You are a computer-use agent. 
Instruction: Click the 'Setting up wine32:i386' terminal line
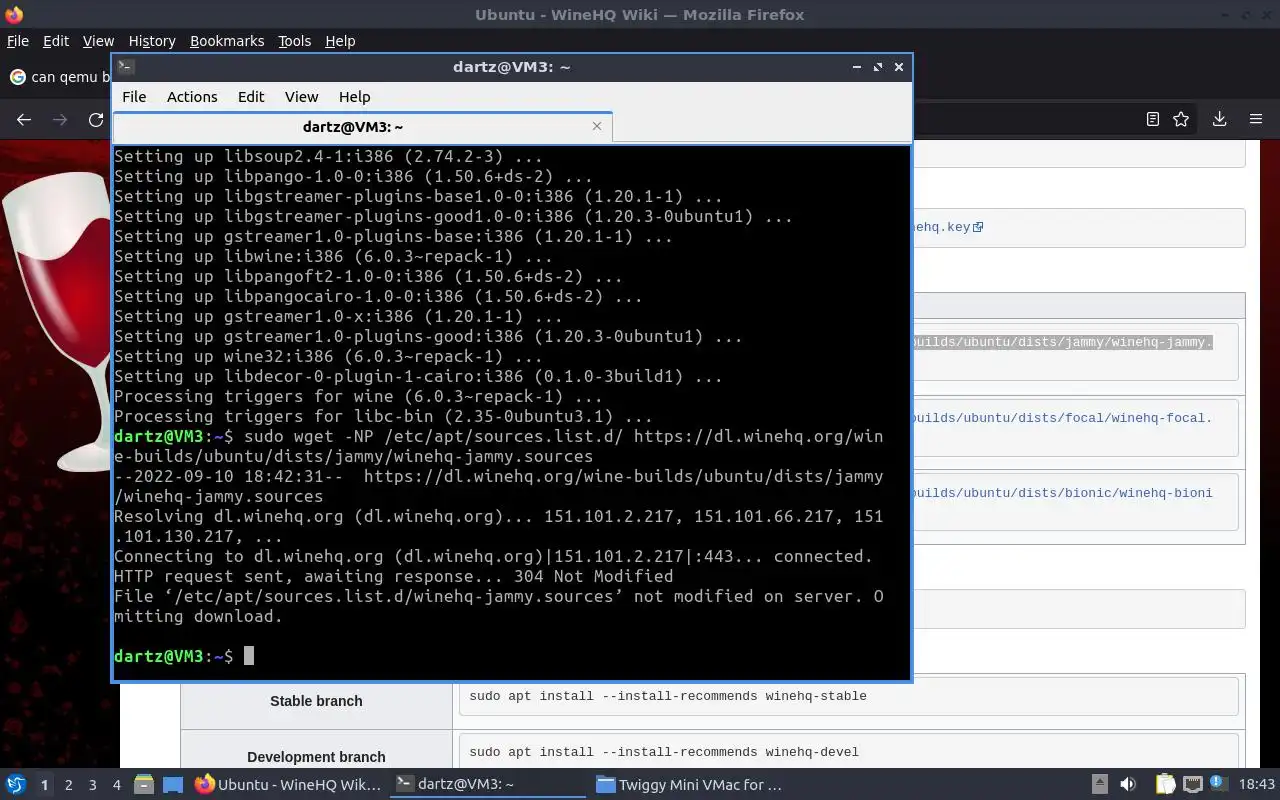point(328,356)
